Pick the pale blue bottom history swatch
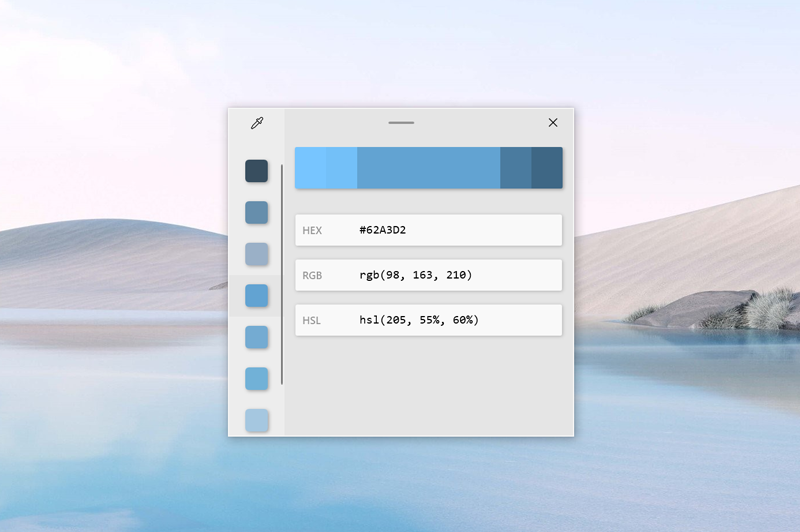800x532 pixels. point(257,420)
